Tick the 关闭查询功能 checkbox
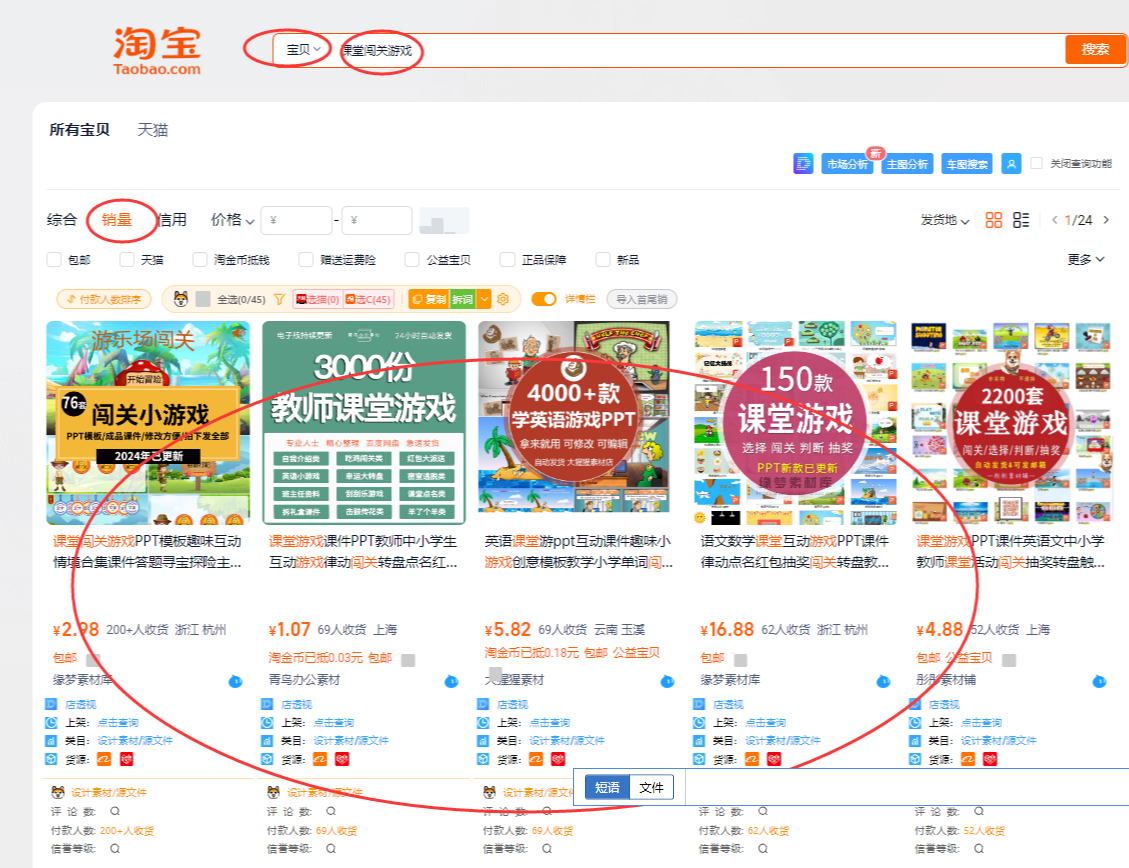This screenshot has height=868, width=1129. pos(1037,164)
